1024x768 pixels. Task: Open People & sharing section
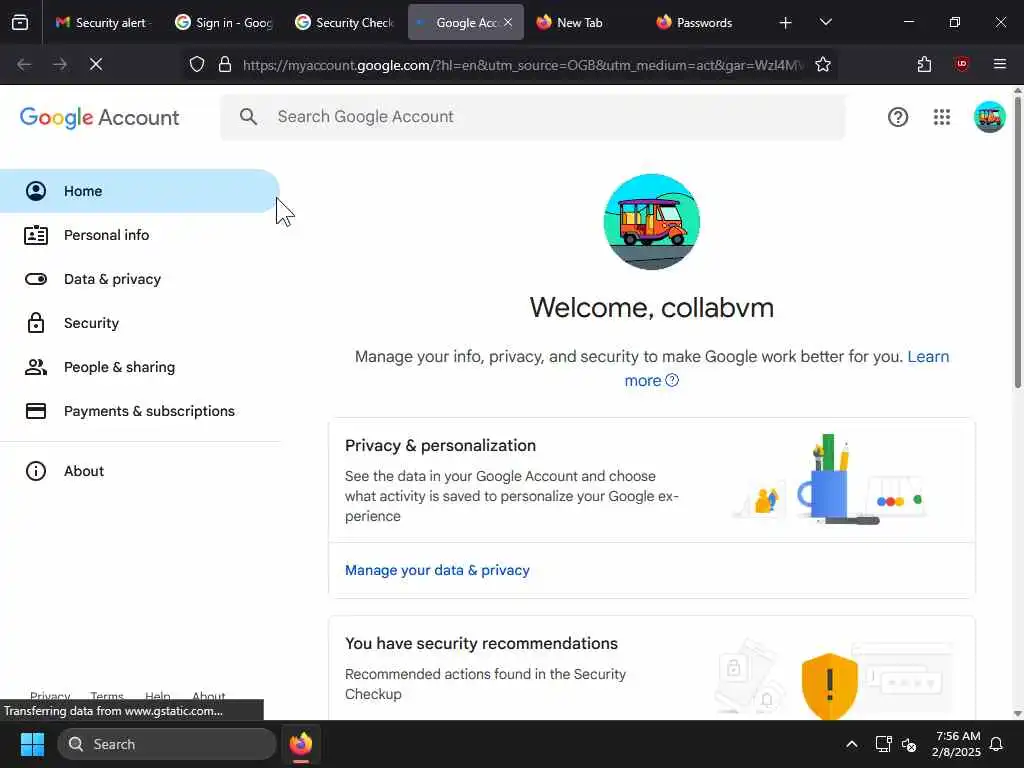point(139,367)
